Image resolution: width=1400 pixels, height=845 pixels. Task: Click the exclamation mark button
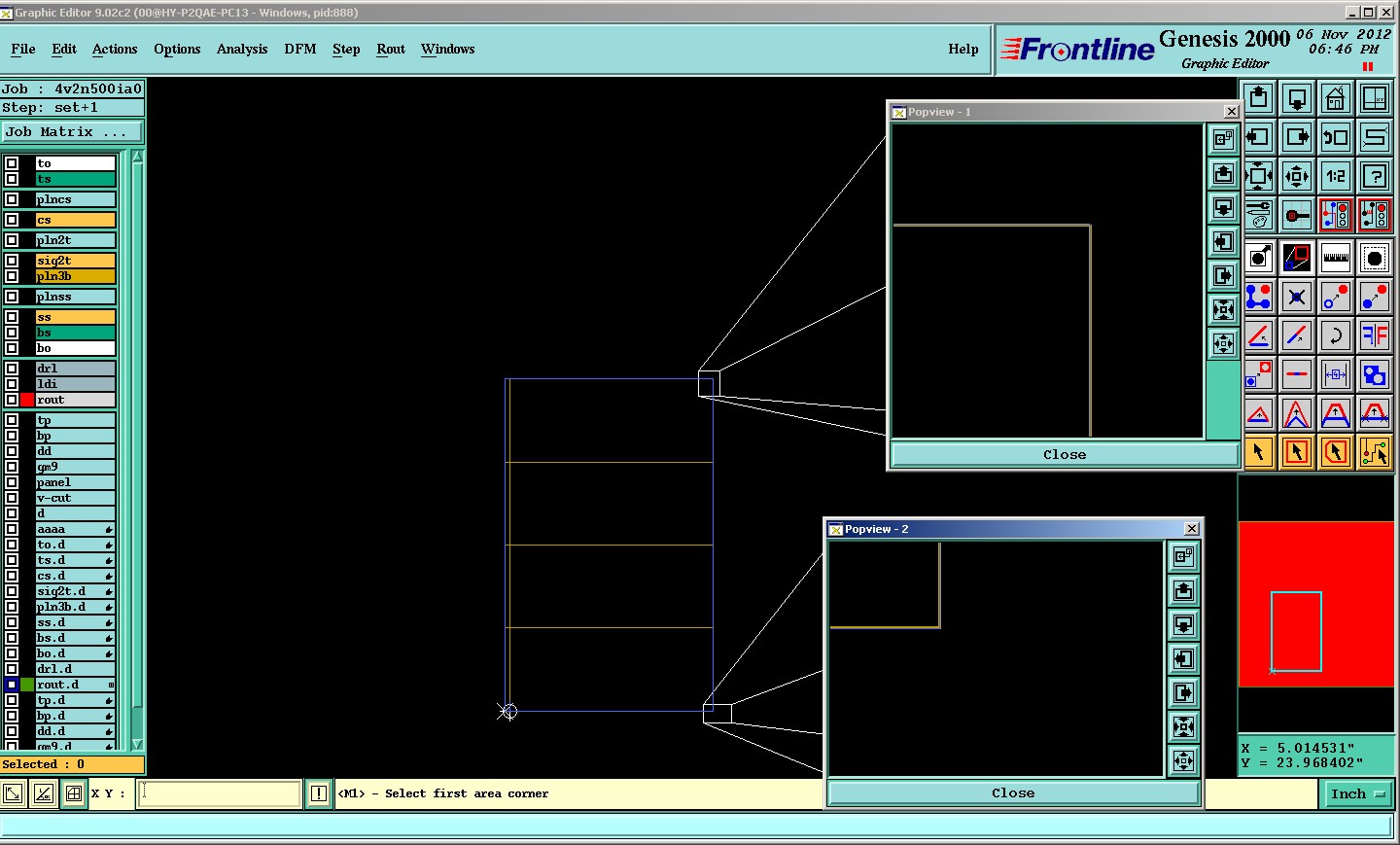coord(319,793)
